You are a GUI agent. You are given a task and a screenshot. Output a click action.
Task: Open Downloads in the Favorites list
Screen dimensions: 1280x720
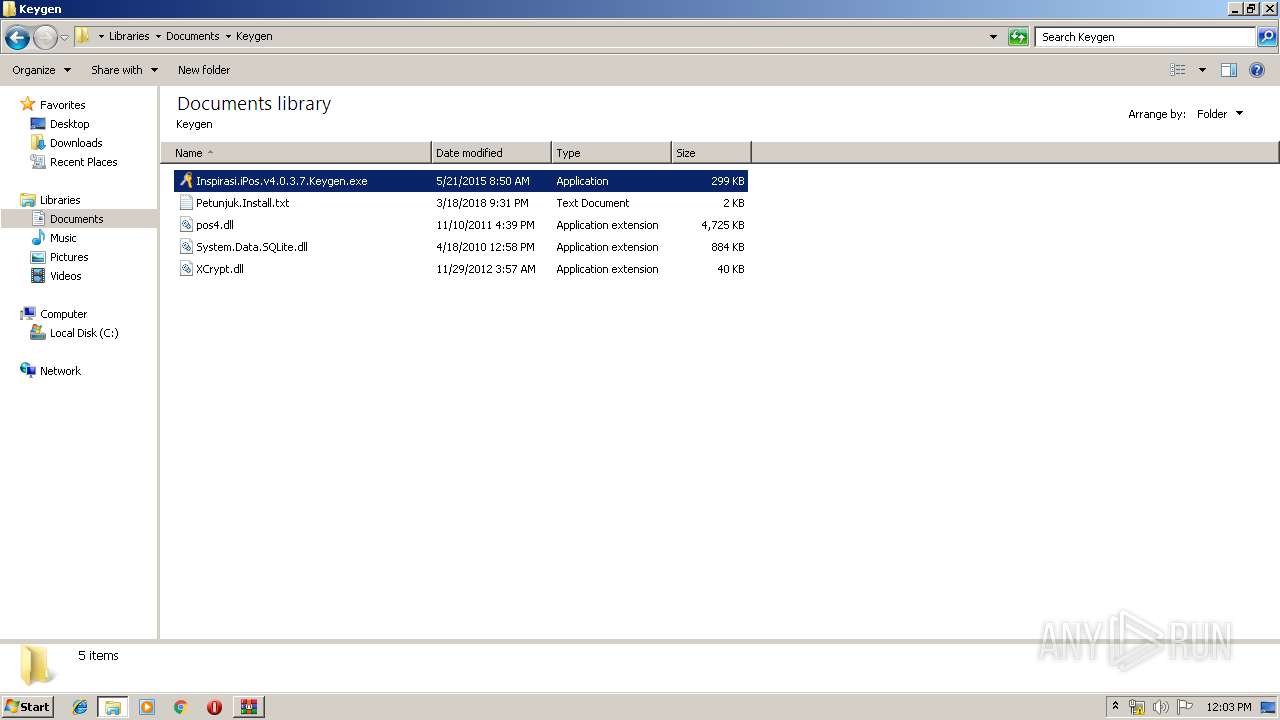(x=76, y=143)
